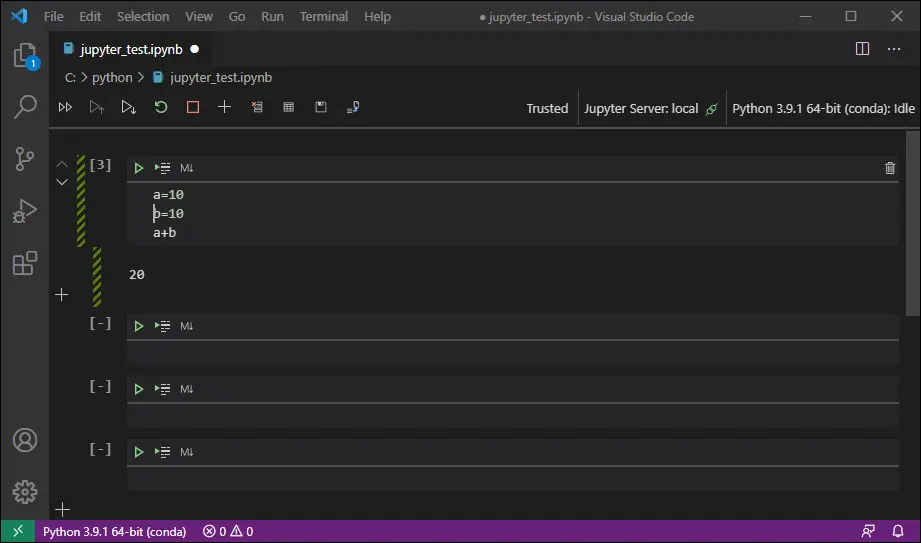The height and width of the screenshot is (543, 921).
Task: Move cell [3] down with arrow
Action: coord(62,182)
